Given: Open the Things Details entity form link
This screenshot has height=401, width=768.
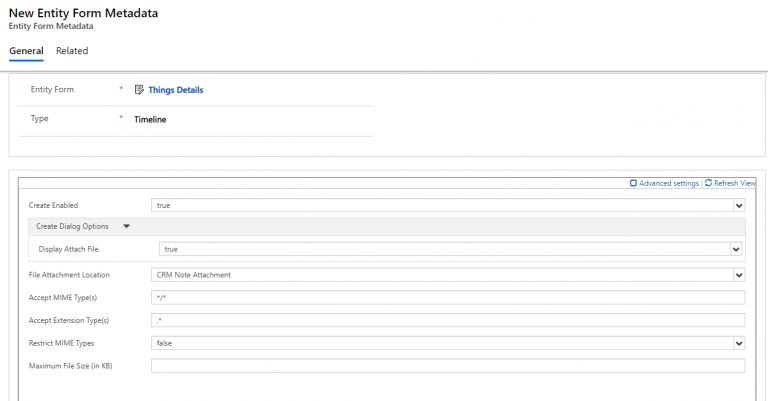Looking at the screenshot, I should 175,90.
